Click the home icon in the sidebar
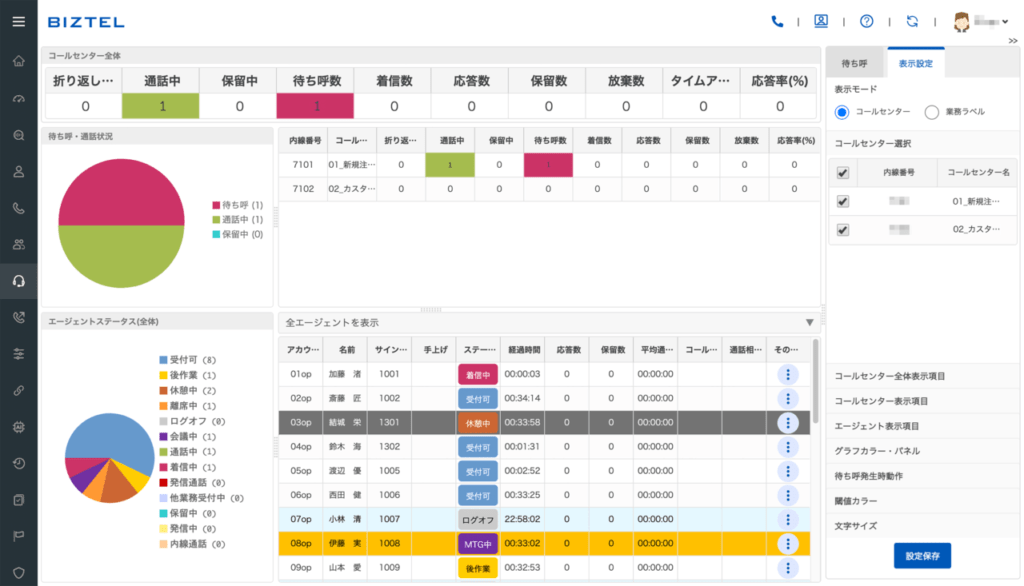Image resolution: width=1024 pixels, height=586 pixels. click(x=18, y=61)
